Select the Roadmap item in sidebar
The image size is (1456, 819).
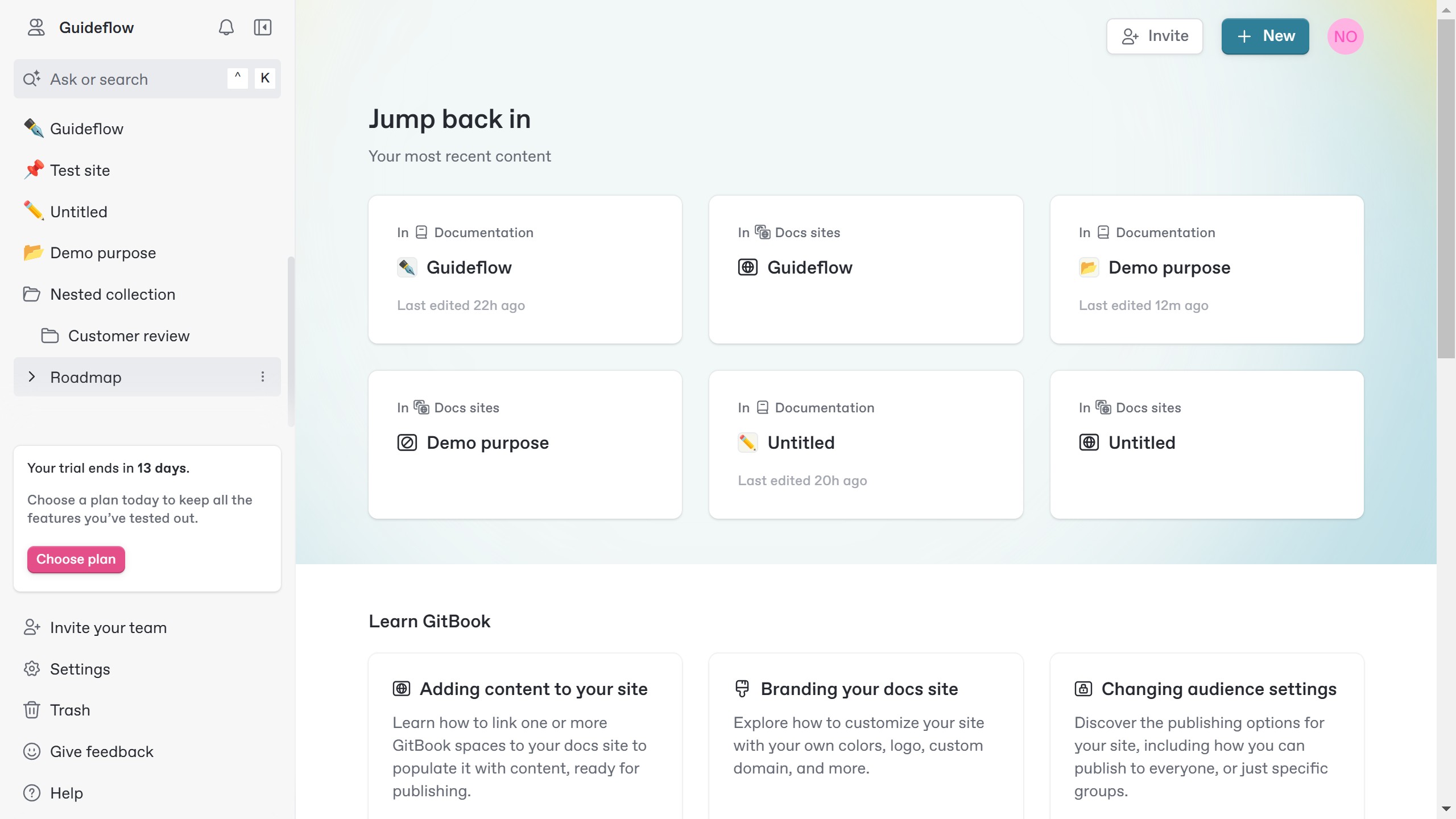tap(147, 377)
